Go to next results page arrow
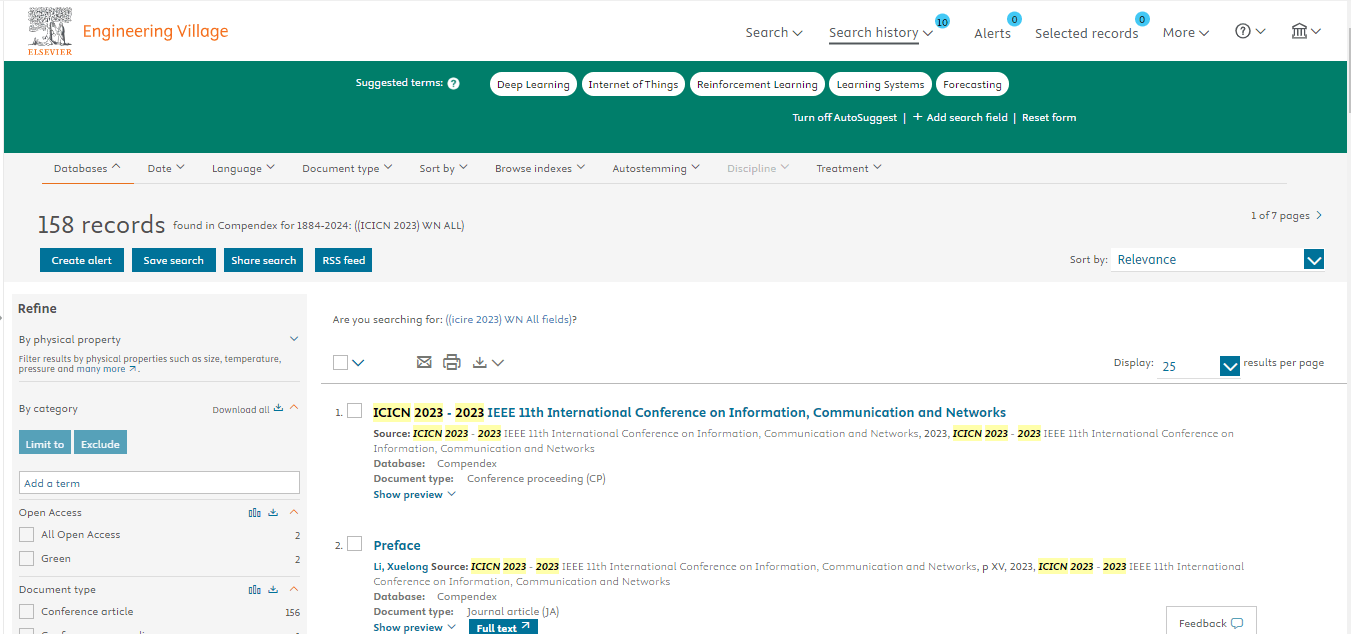Image resolution: width=1351 pixels, height=634 pixels. [1319, 215]
